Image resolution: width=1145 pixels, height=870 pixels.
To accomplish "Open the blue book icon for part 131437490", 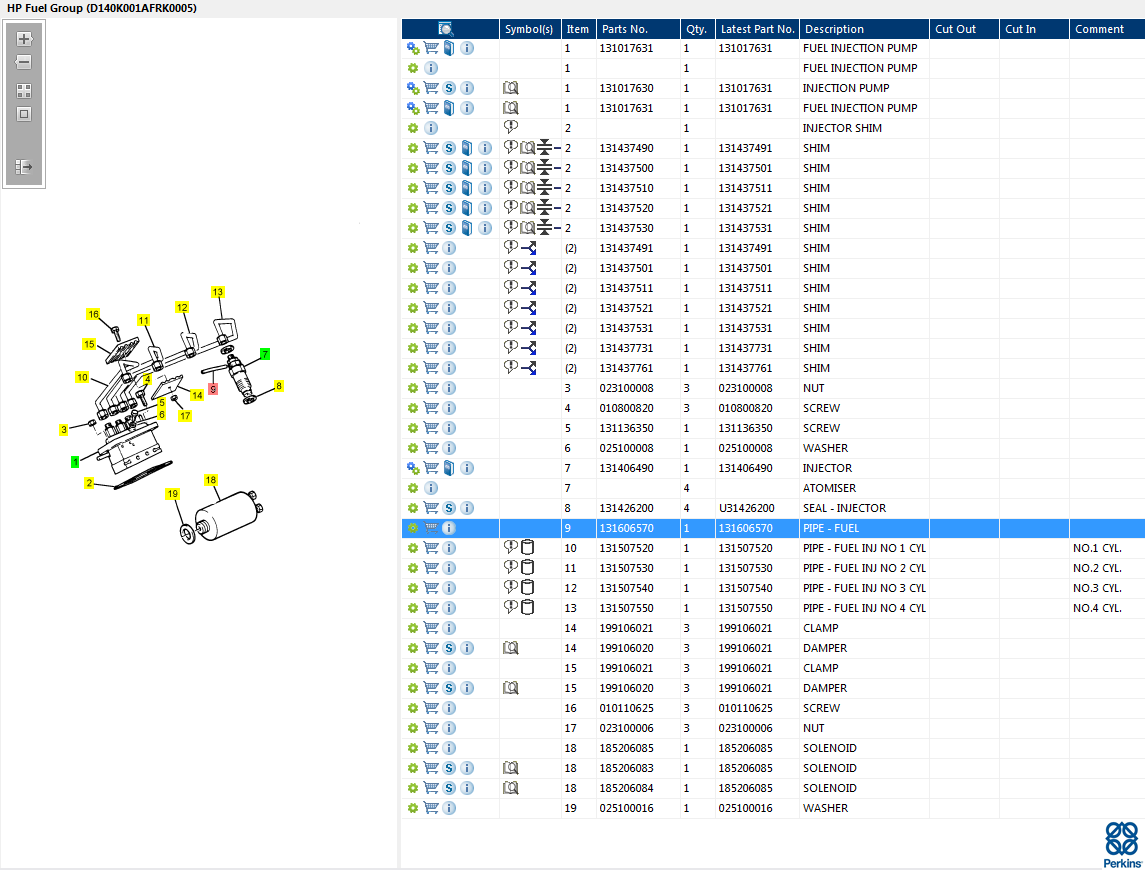I will pyautogui.click(x=467, y=148).
